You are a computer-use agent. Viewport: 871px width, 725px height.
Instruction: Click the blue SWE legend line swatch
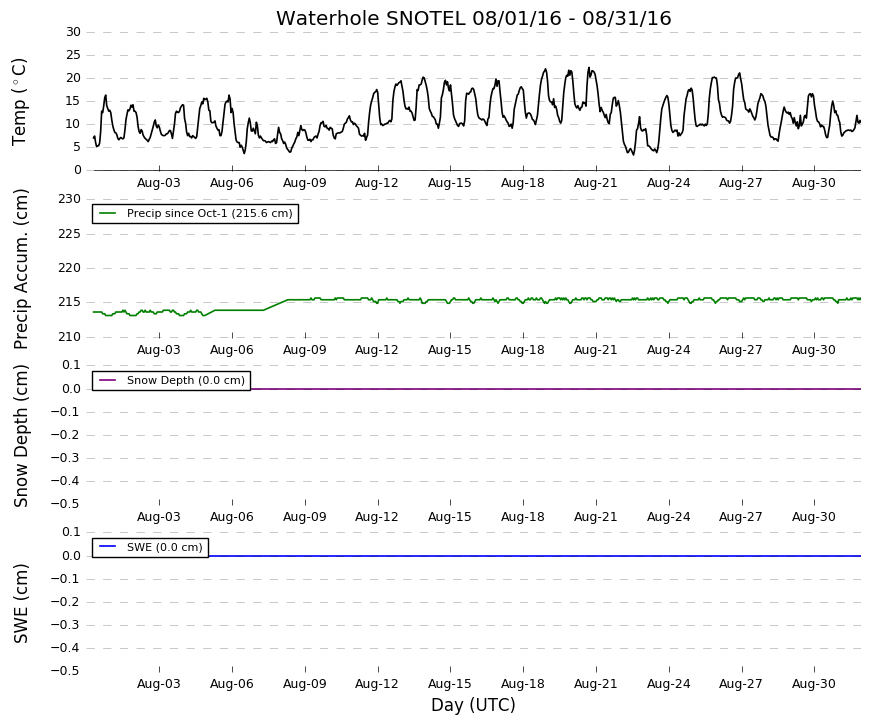(107, 547)
